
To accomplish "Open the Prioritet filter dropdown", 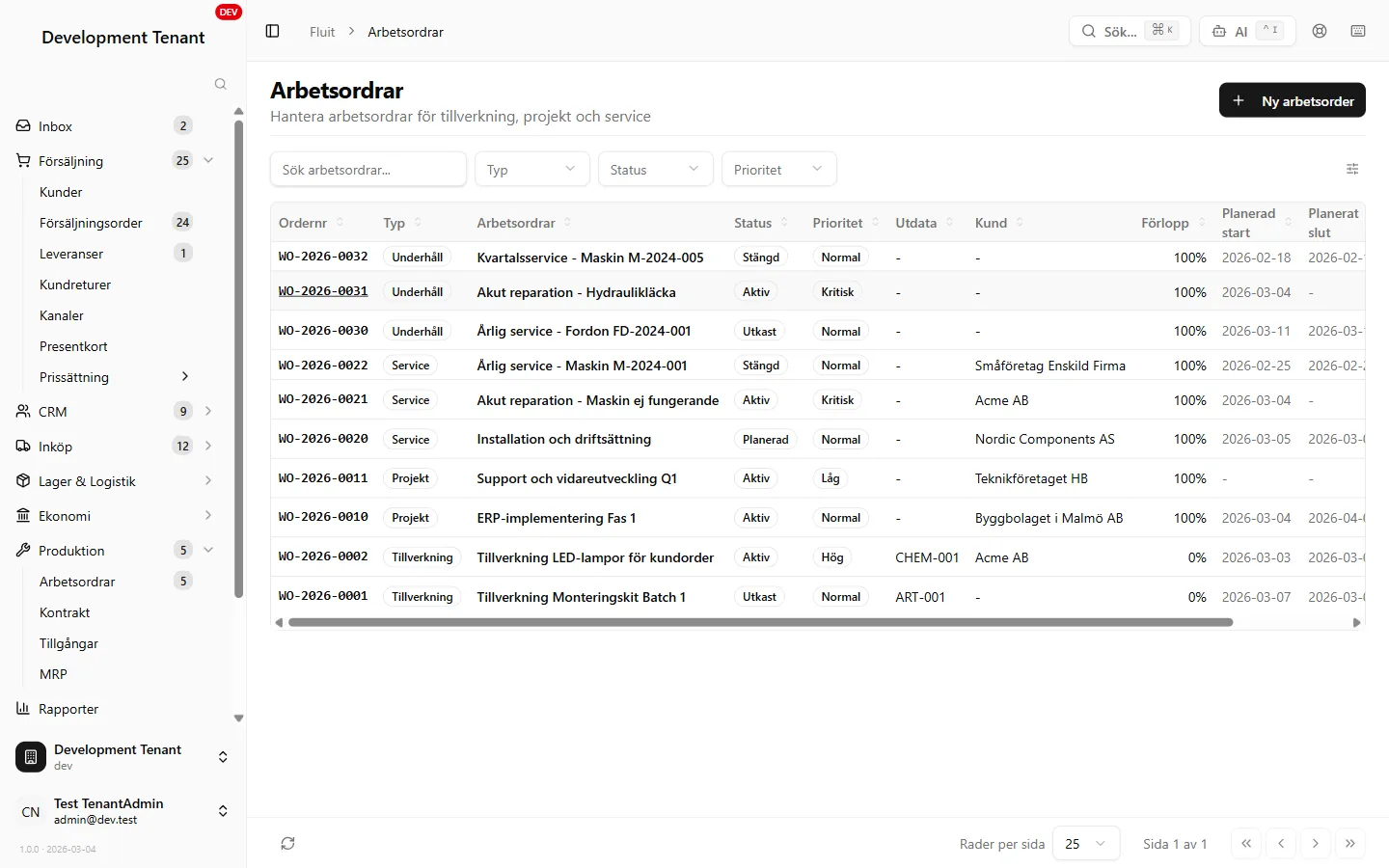I will 778,169.
